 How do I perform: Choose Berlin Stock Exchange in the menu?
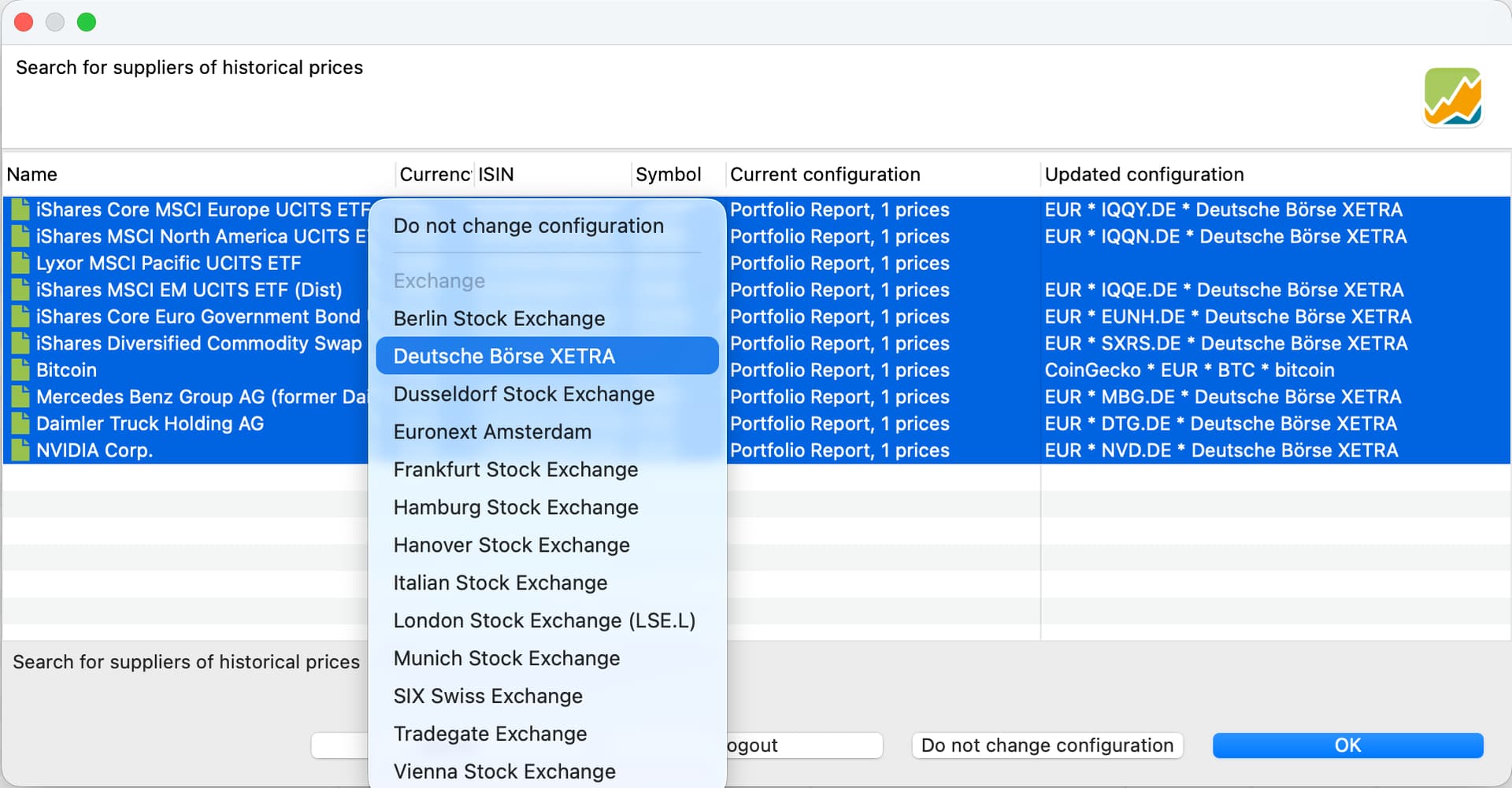(499, 318)
